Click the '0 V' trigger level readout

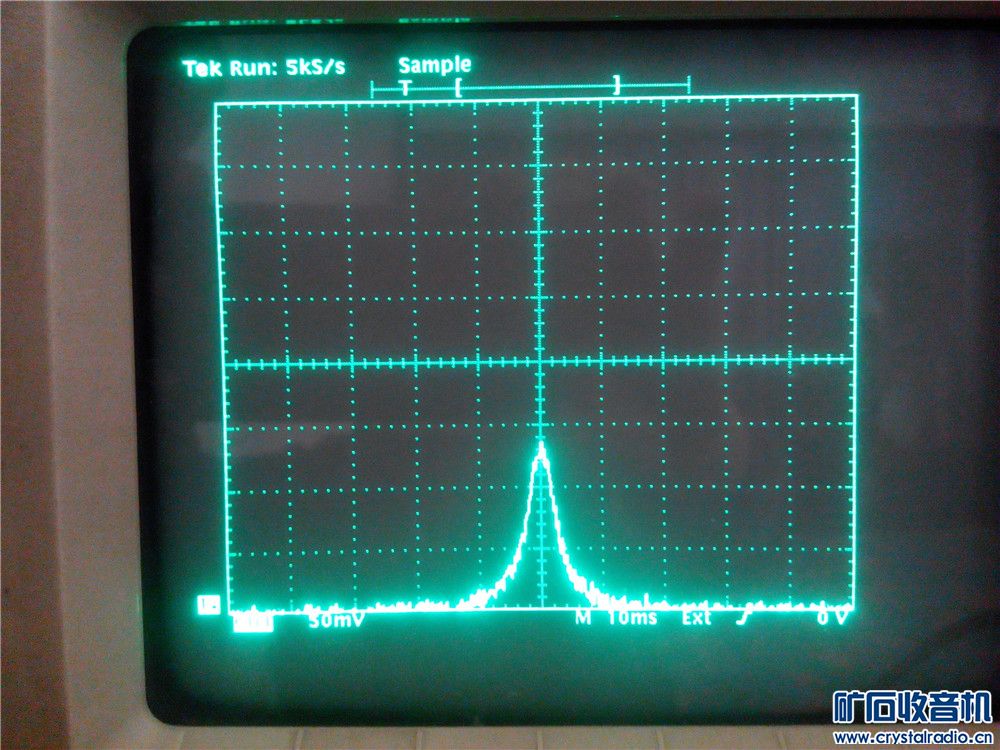point(832,617)
